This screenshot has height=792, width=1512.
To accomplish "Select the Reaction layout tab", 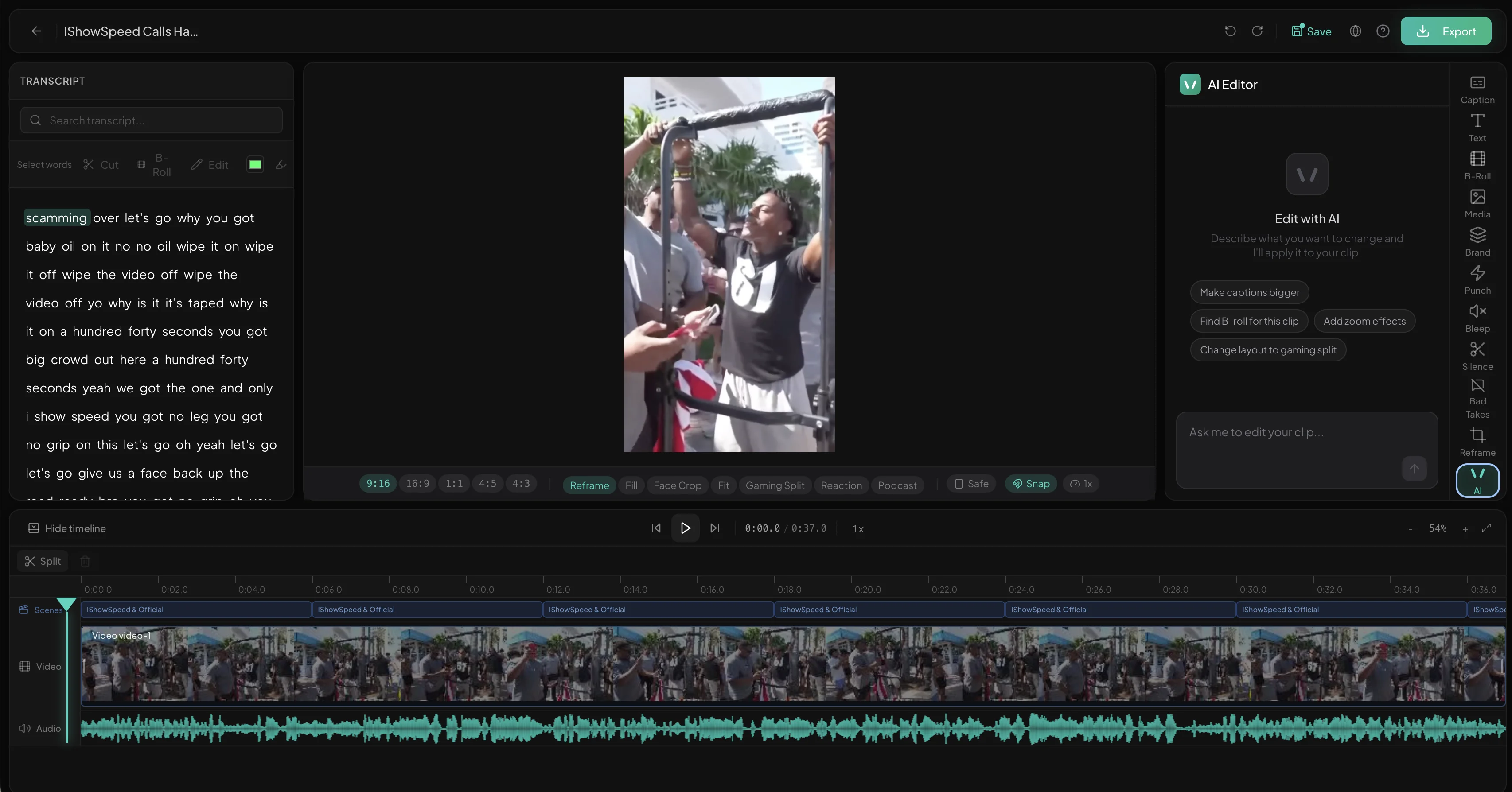I will coord(841,485).
